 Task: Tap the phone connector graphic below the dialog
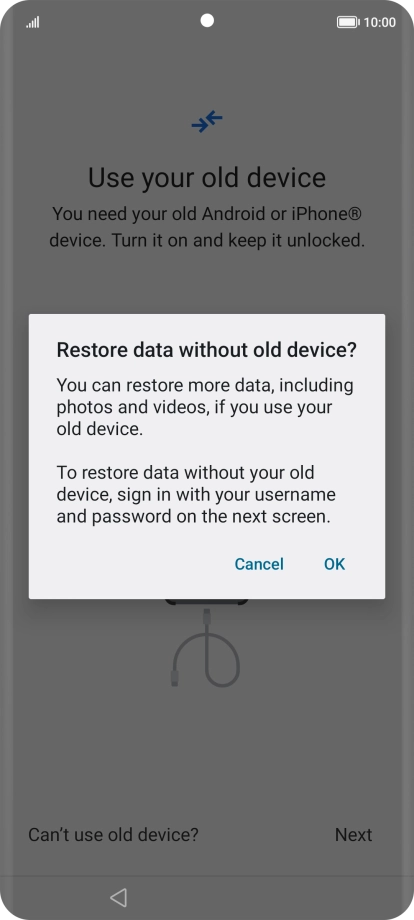pos(206,602)
